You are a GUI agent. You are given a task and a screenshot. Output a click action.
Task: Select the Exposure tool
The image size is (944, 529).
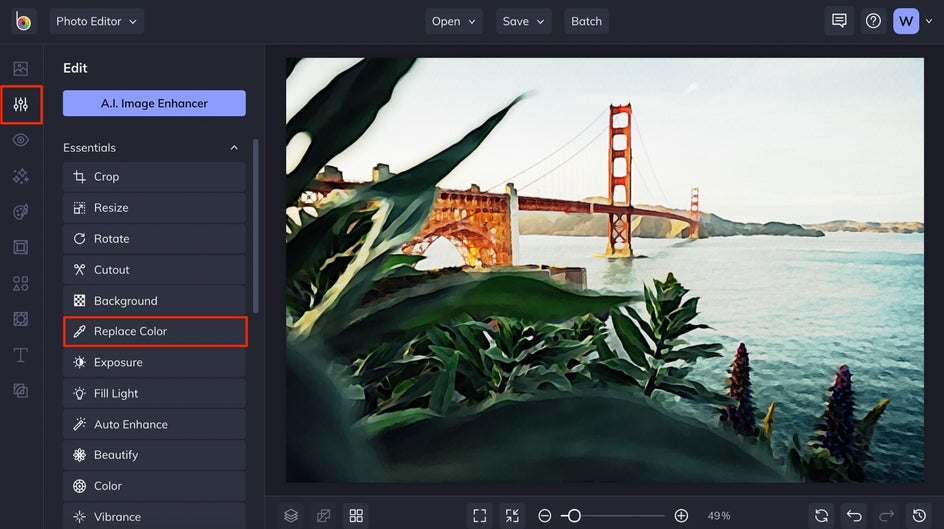click(x=154, y=362)
